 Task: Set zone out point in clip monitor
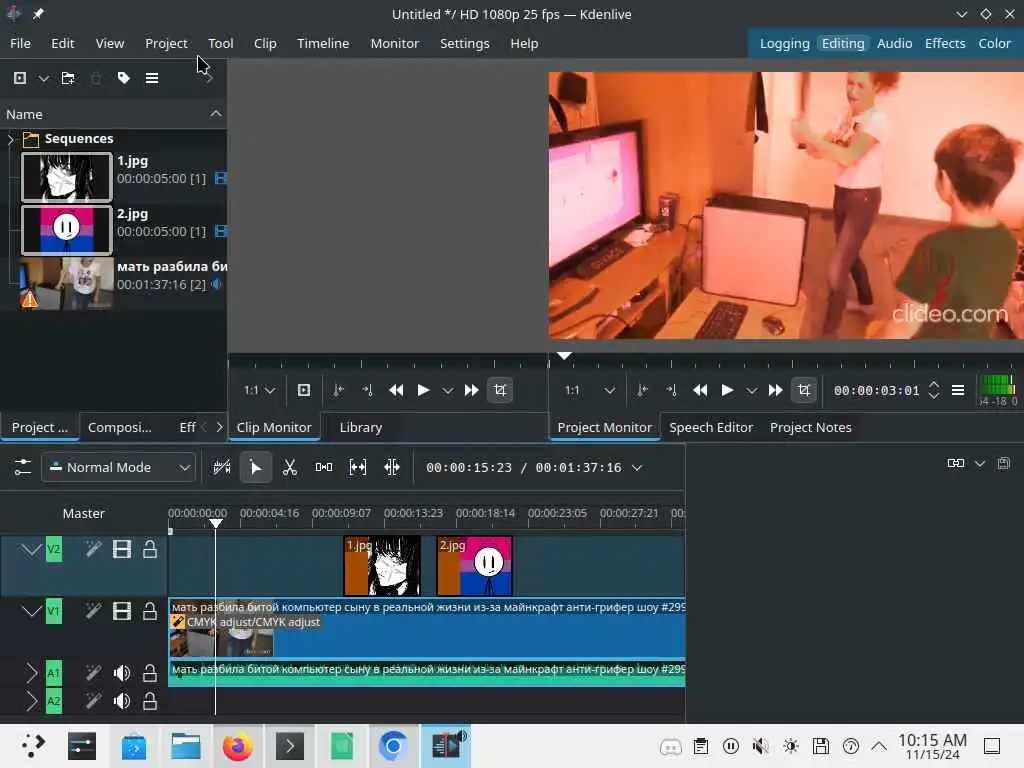(367, 391)
